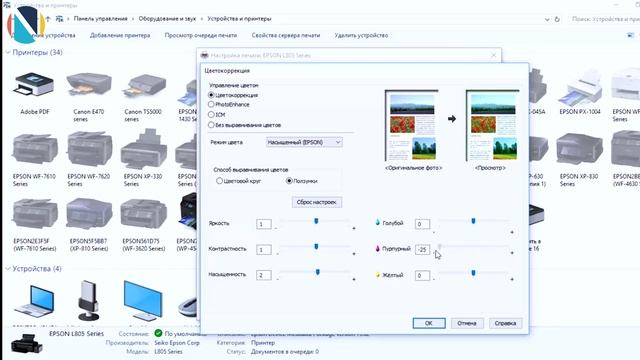
Task: Click the Голубой slider handle
Action: (x=473, y=221)
